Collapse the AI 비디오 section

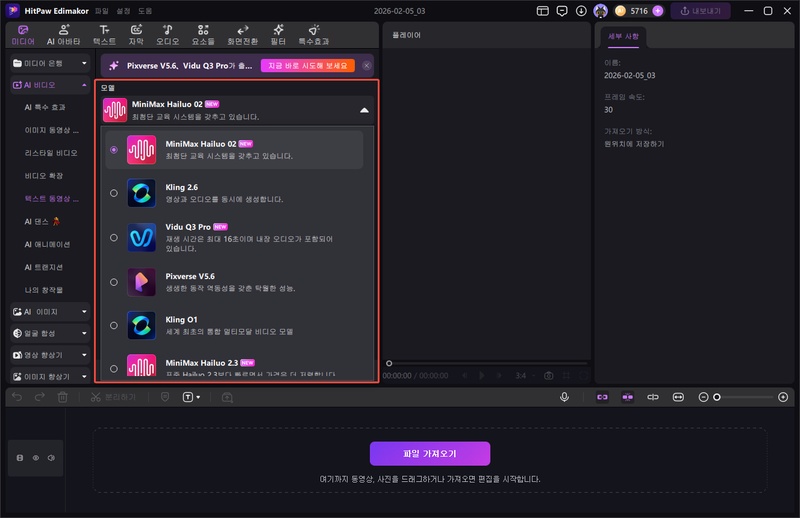(x=50, y=85)
